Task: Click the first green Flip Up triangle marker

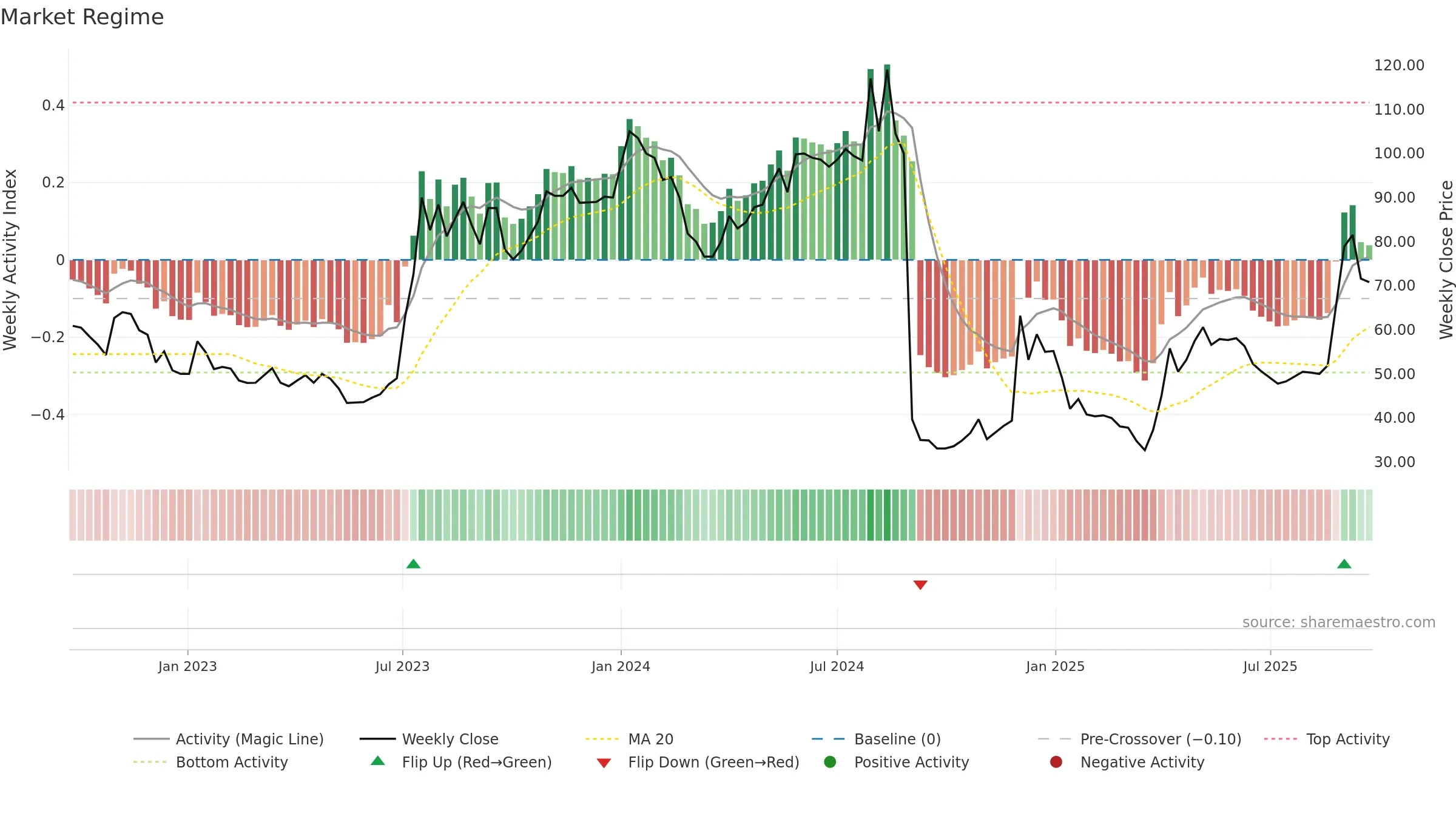Action: coord(413,564)
